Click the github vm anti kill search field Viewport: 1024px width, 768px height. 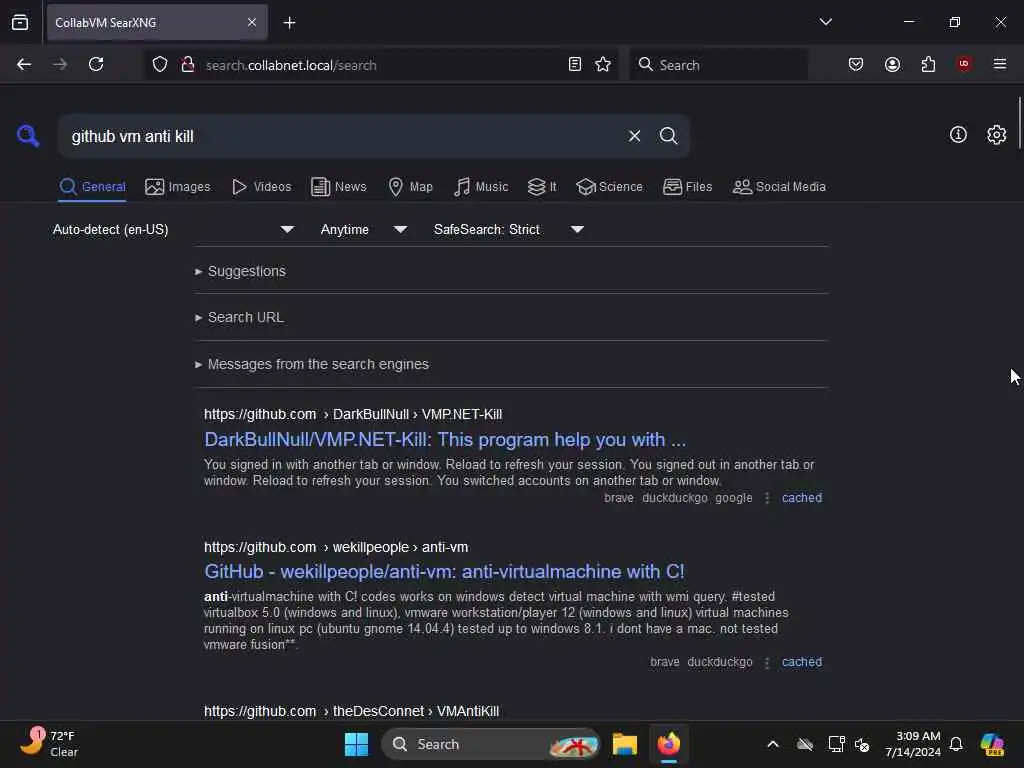coord(343,136)
